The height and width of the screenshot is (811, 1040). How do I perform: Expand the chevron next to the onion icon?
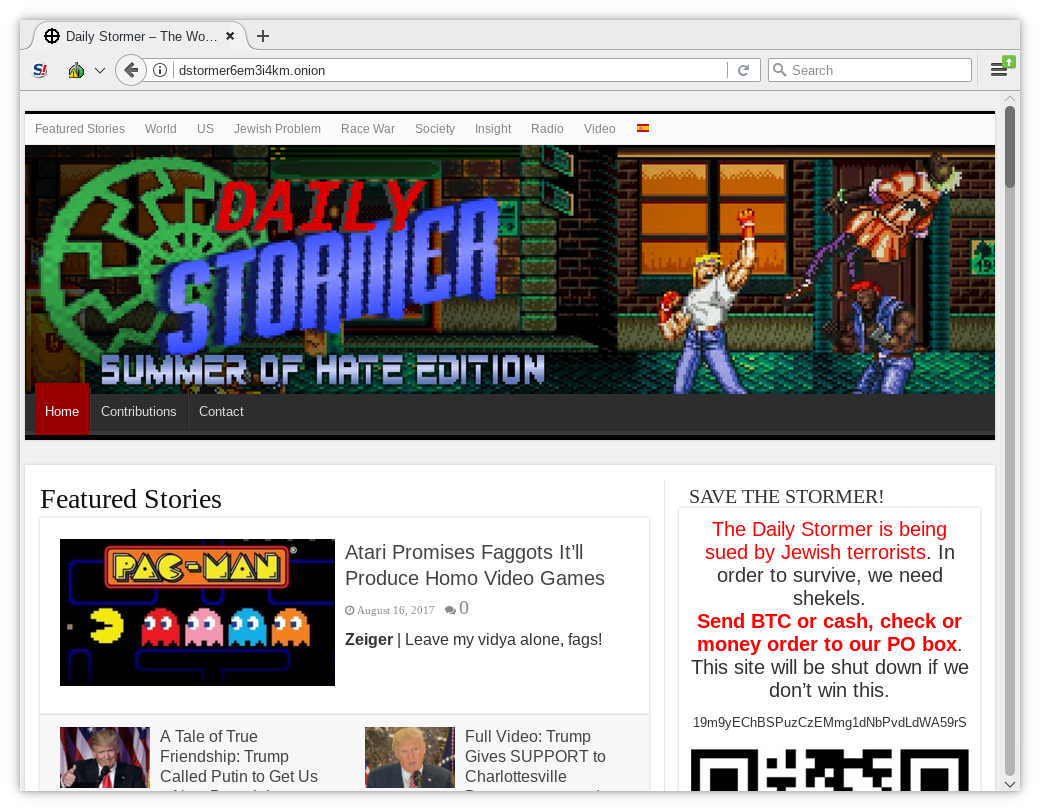tap(97, 70)
